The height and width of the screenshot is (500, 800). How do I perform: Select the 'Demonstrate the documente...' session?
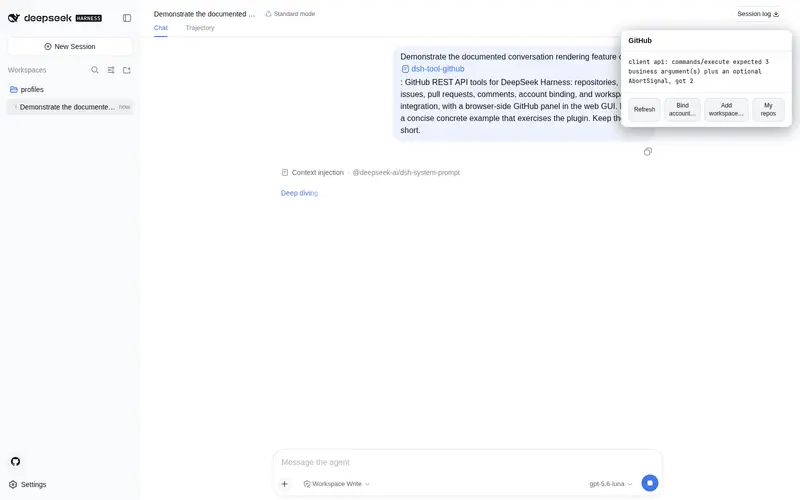point(70,107)
